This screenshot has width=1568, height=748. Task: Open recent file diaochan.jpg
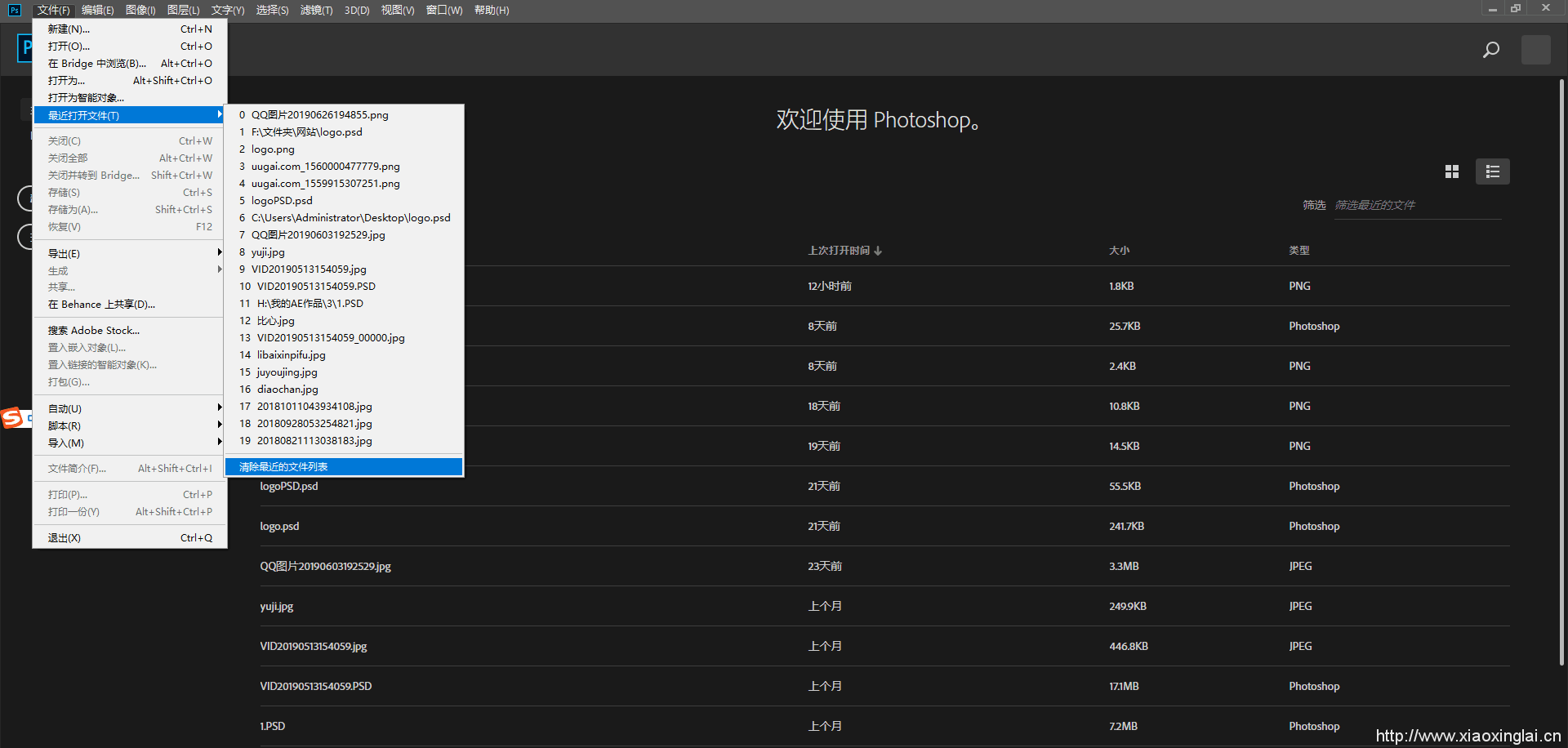(344, 390)
